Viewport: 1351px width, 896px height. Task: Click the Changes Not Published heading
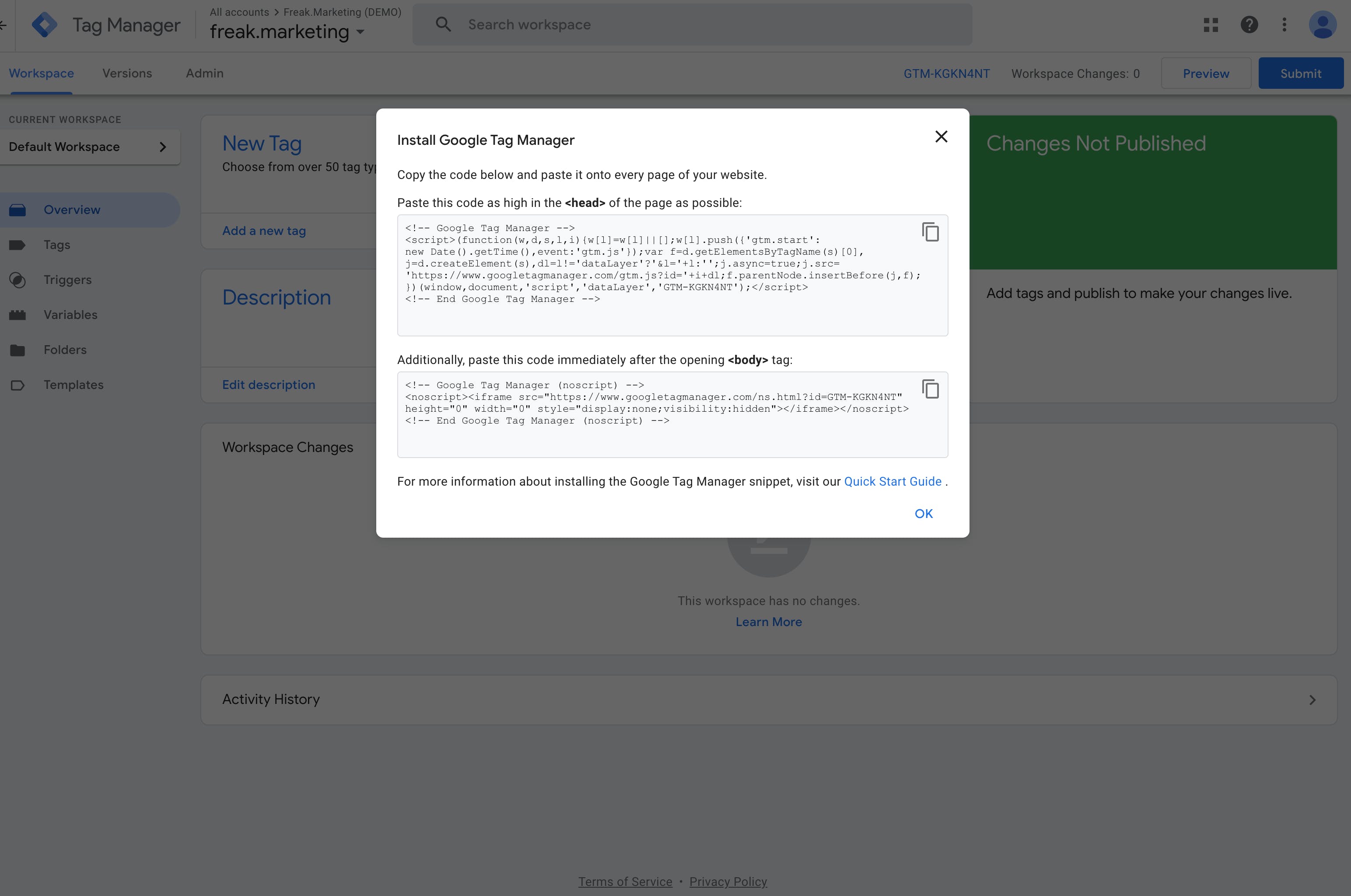click(1095, 143)
